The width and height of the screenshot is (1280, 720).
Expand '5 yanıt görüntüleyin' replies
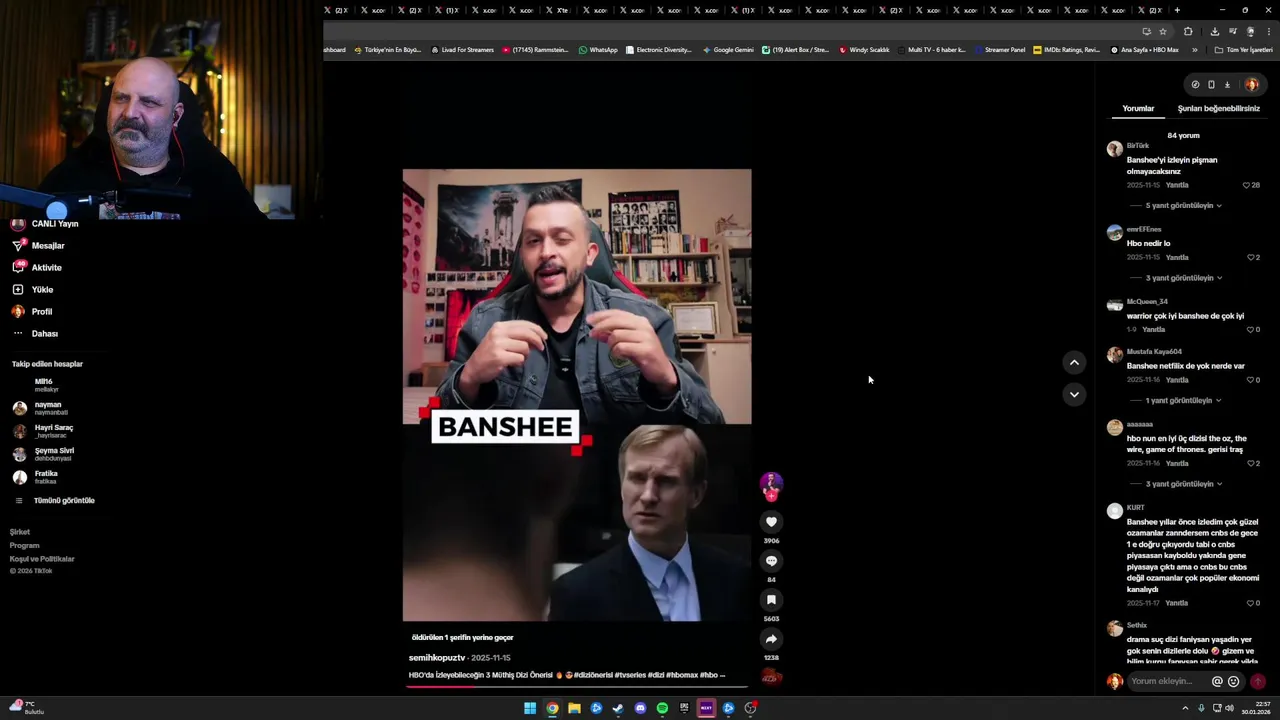pyautogui.click(x=1183, y=206)
